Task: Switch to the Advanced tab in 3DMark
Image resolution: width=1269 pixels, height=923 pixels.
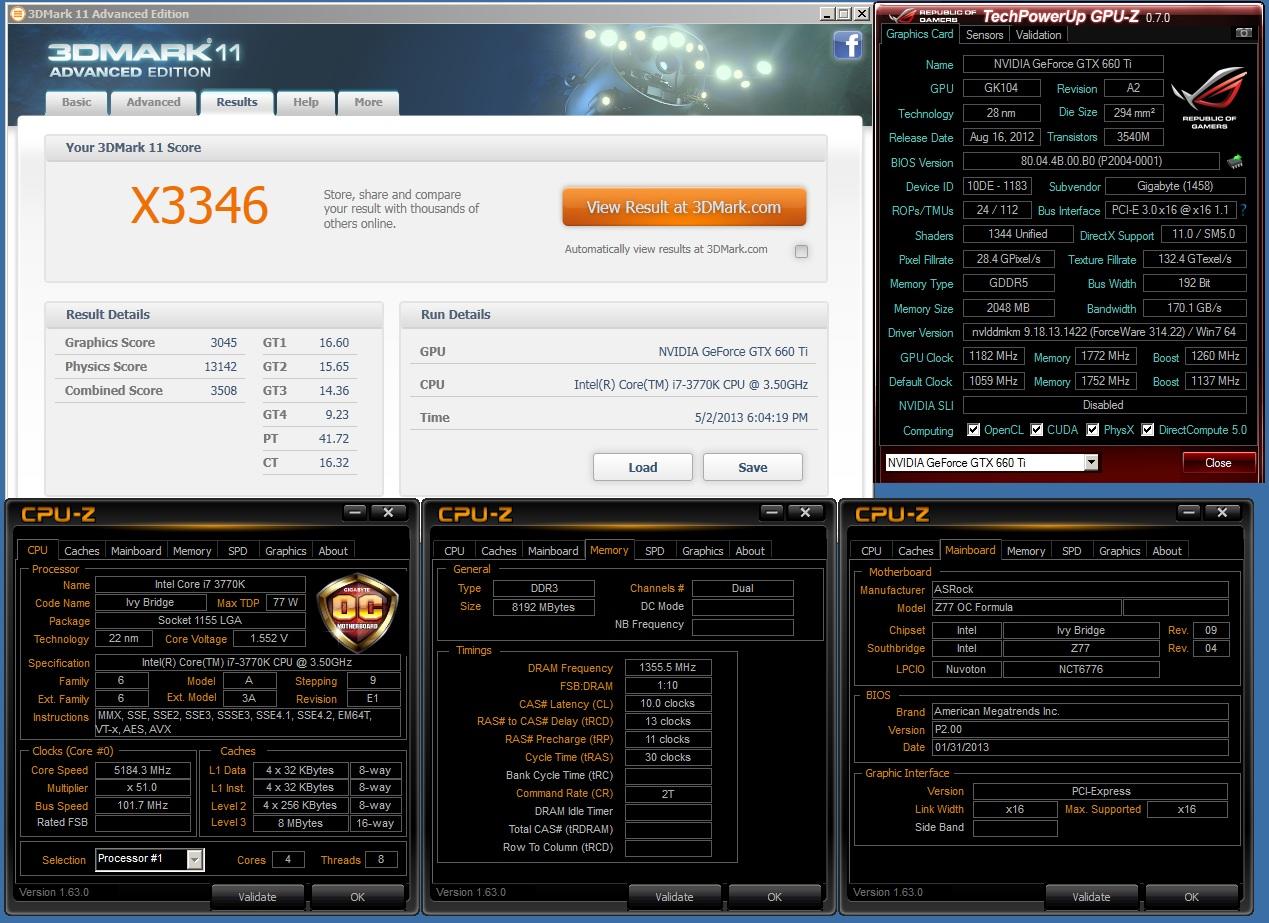Action: click(153, 102)
